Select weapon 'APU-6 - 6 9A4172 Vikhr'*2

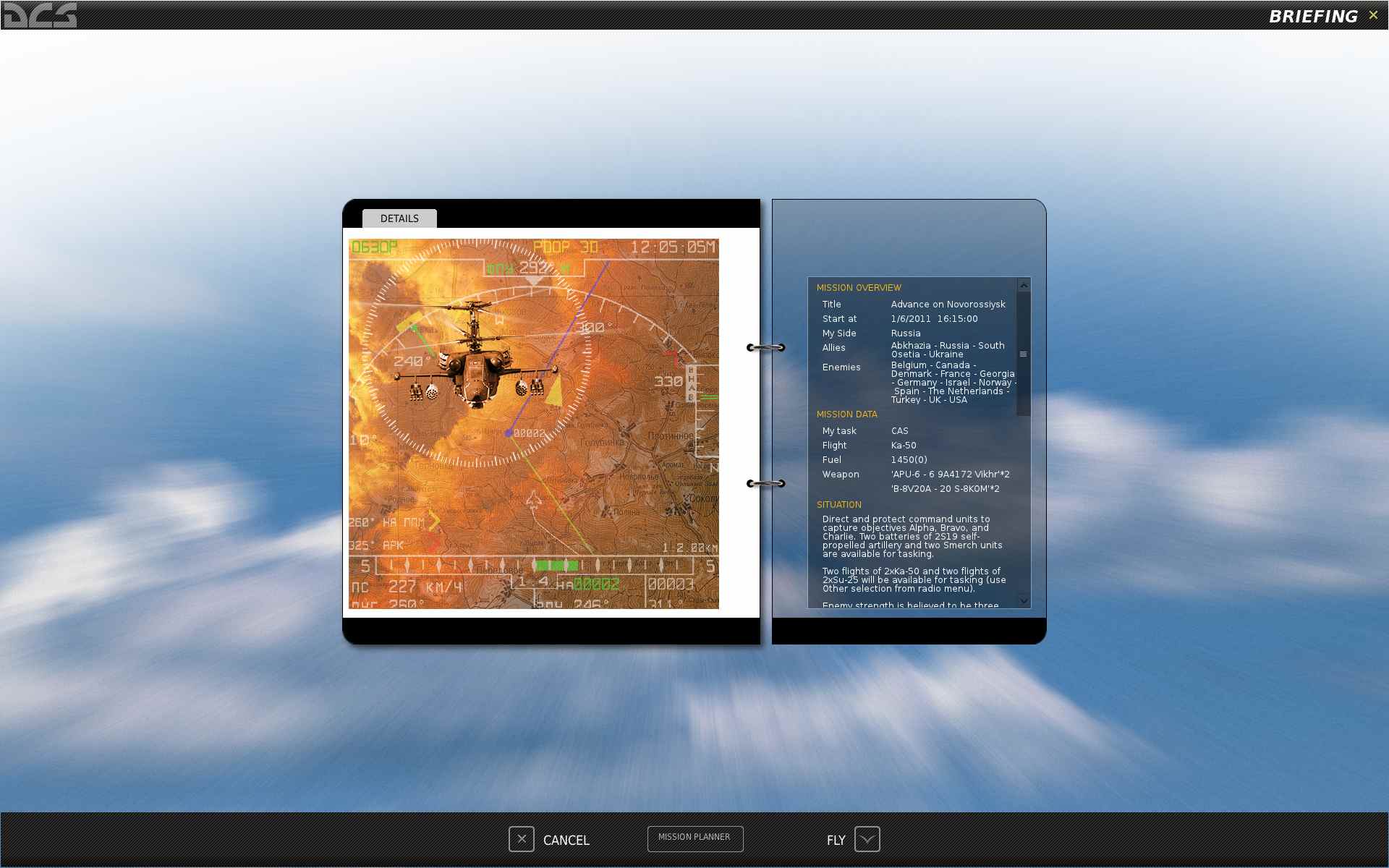[950, 475]
